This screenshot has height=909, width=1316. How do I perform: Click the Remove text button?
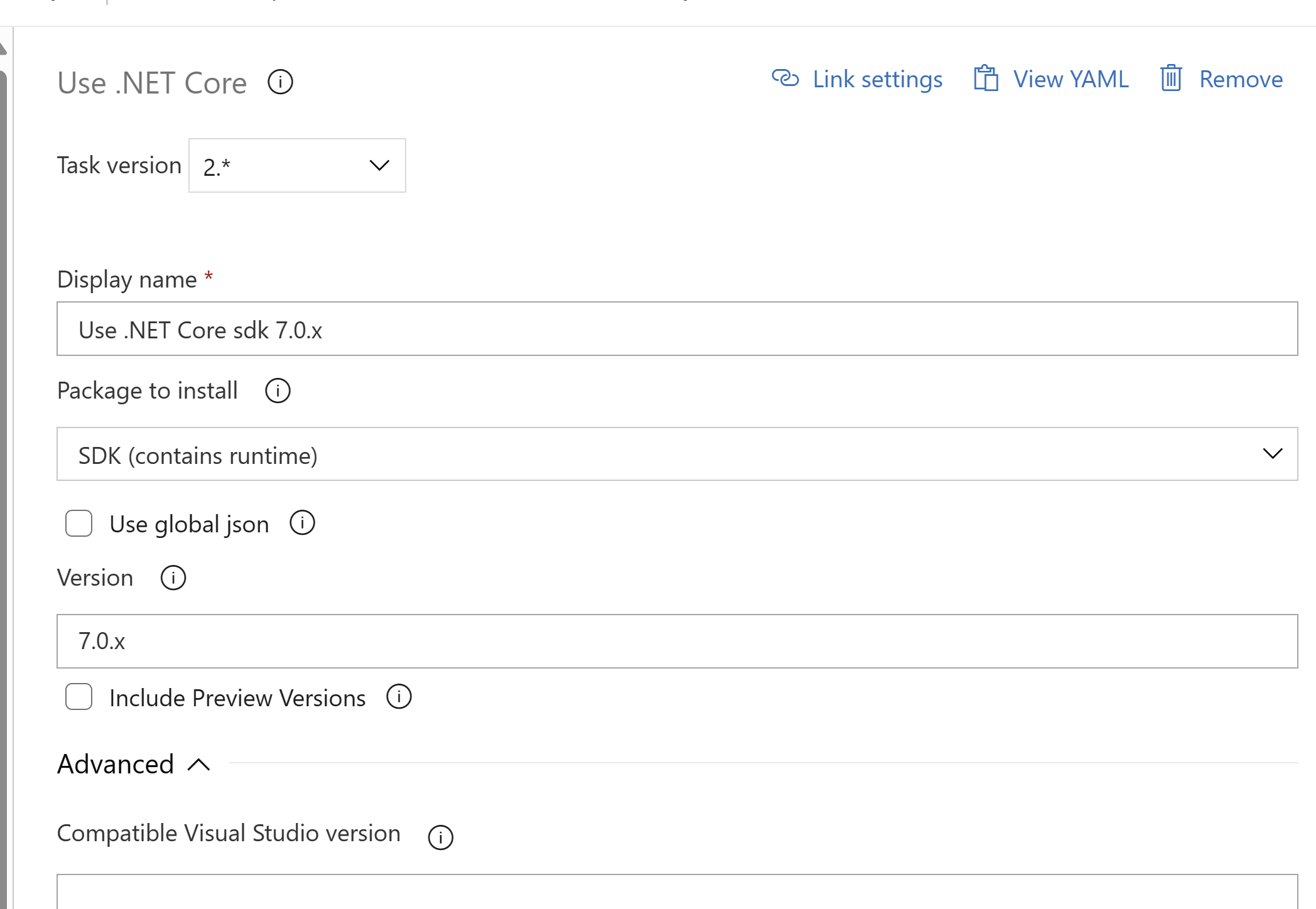(x=1241, y=79)
